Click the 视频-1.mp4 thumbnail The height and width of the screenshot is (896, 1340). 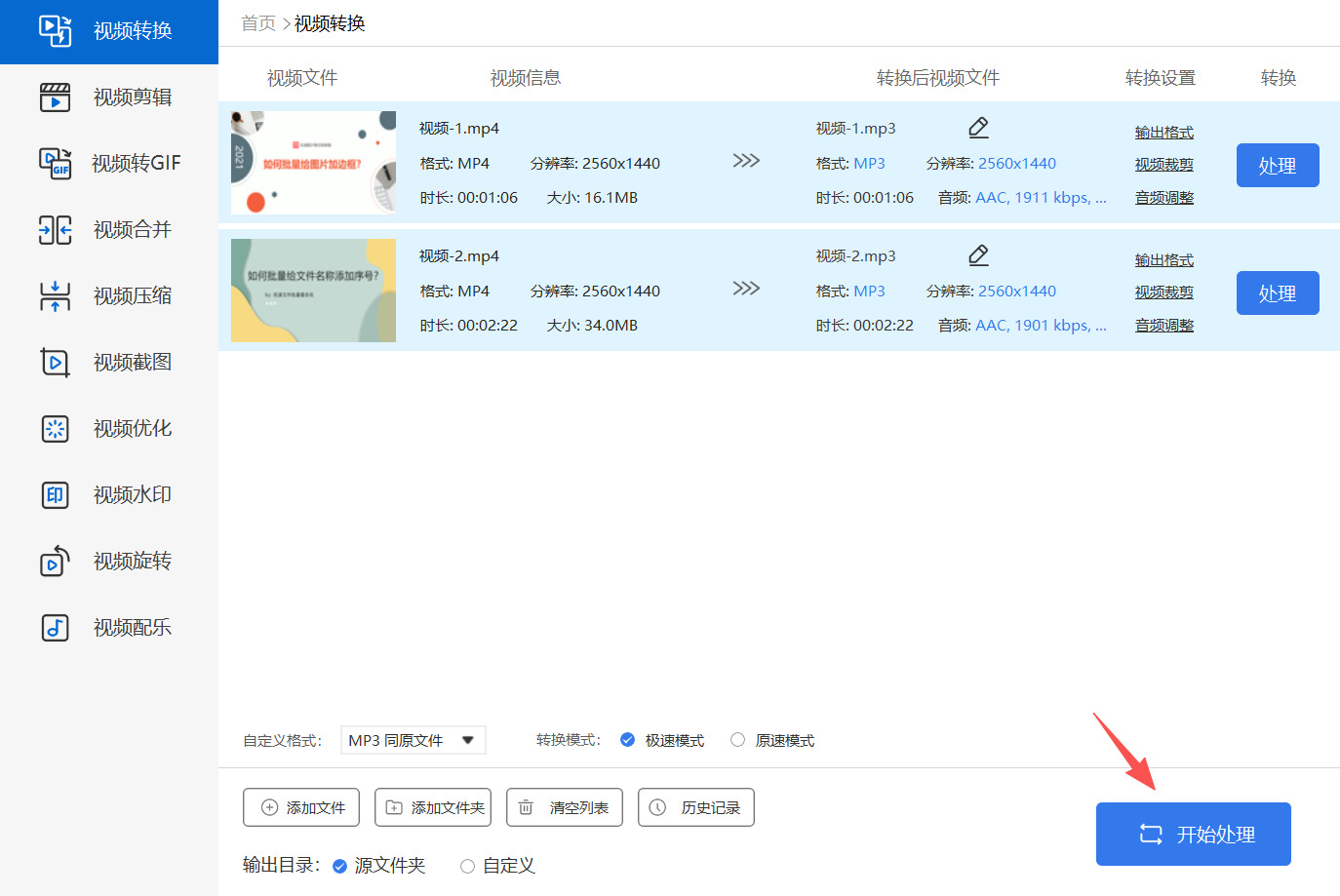coord(313,163)
